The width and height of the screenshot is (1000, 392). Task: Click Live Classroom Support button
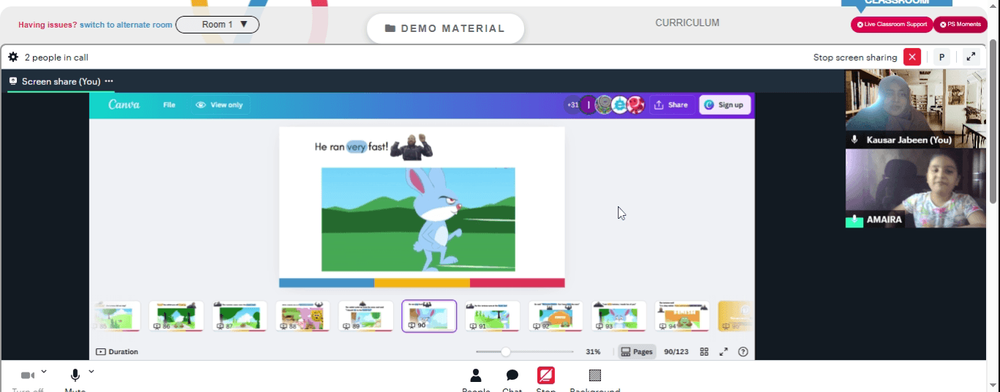(x=892, y=24)
